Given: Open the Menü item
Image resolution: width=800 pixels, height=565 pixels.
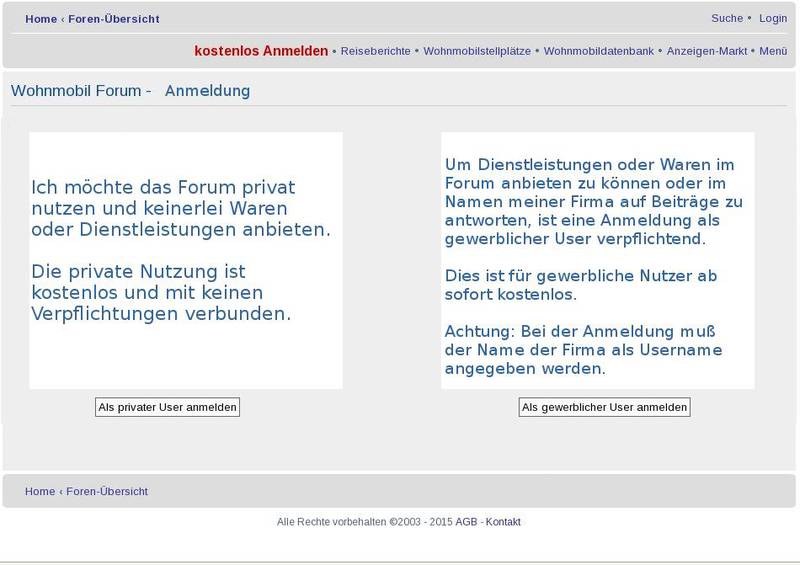Looking at the screenshot, I should point(773,51).
